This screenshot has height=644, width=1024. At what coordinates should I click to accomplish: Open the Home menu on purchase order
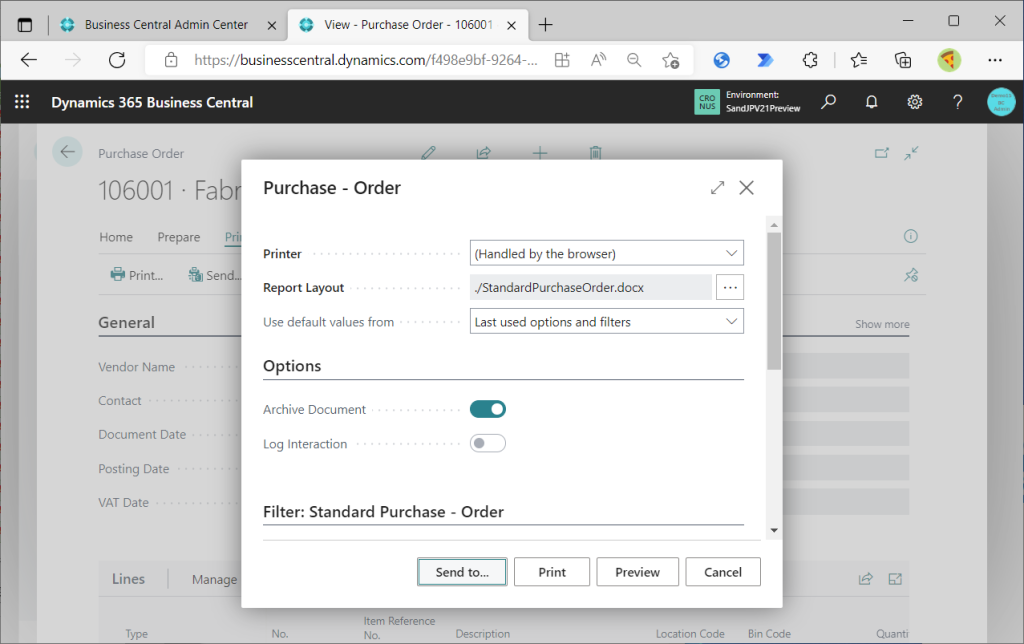tap(116, 237)
